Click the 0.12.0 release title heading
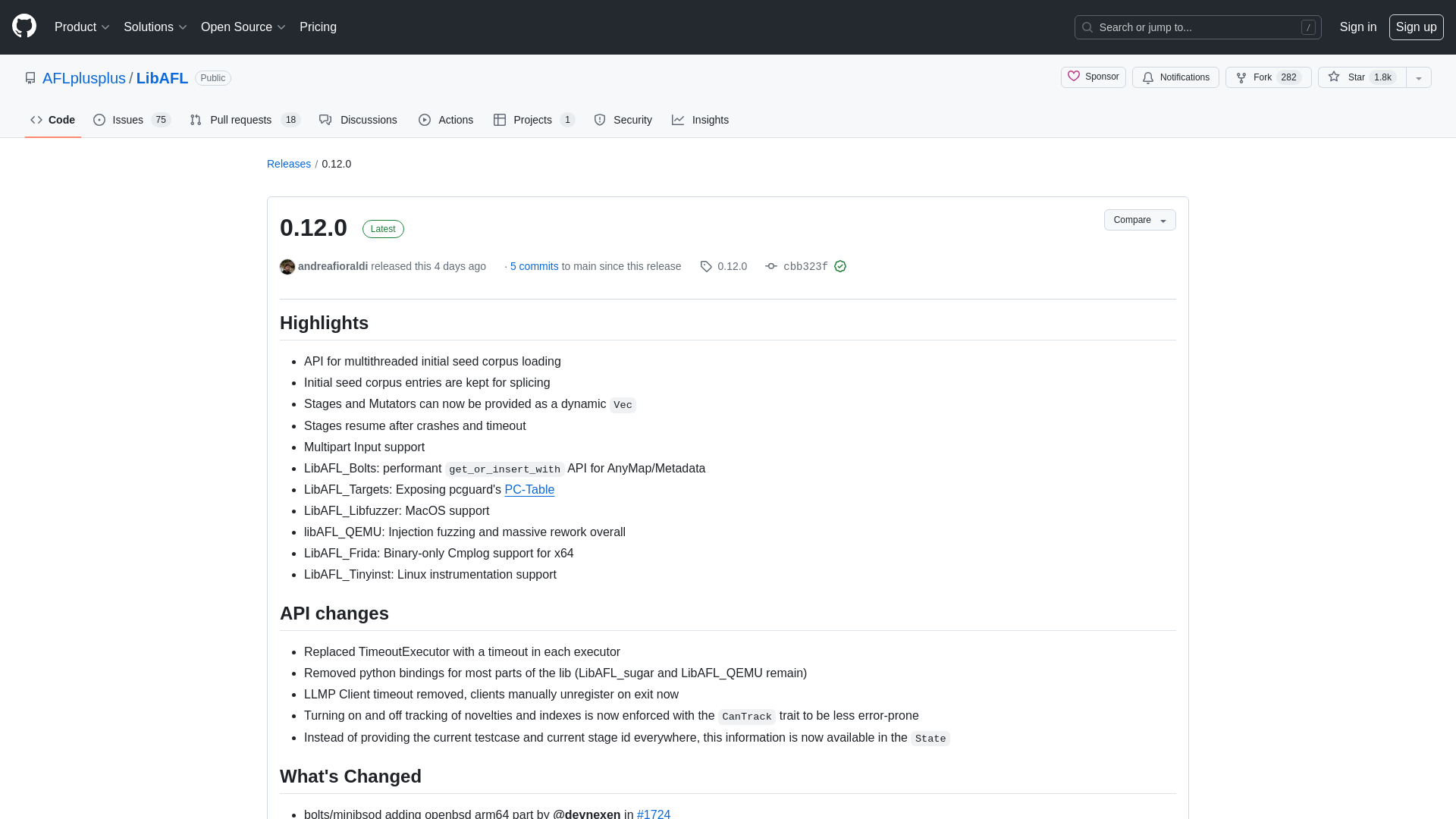The width and height of the screenshot is (1456, 819). tap(313, 227)
